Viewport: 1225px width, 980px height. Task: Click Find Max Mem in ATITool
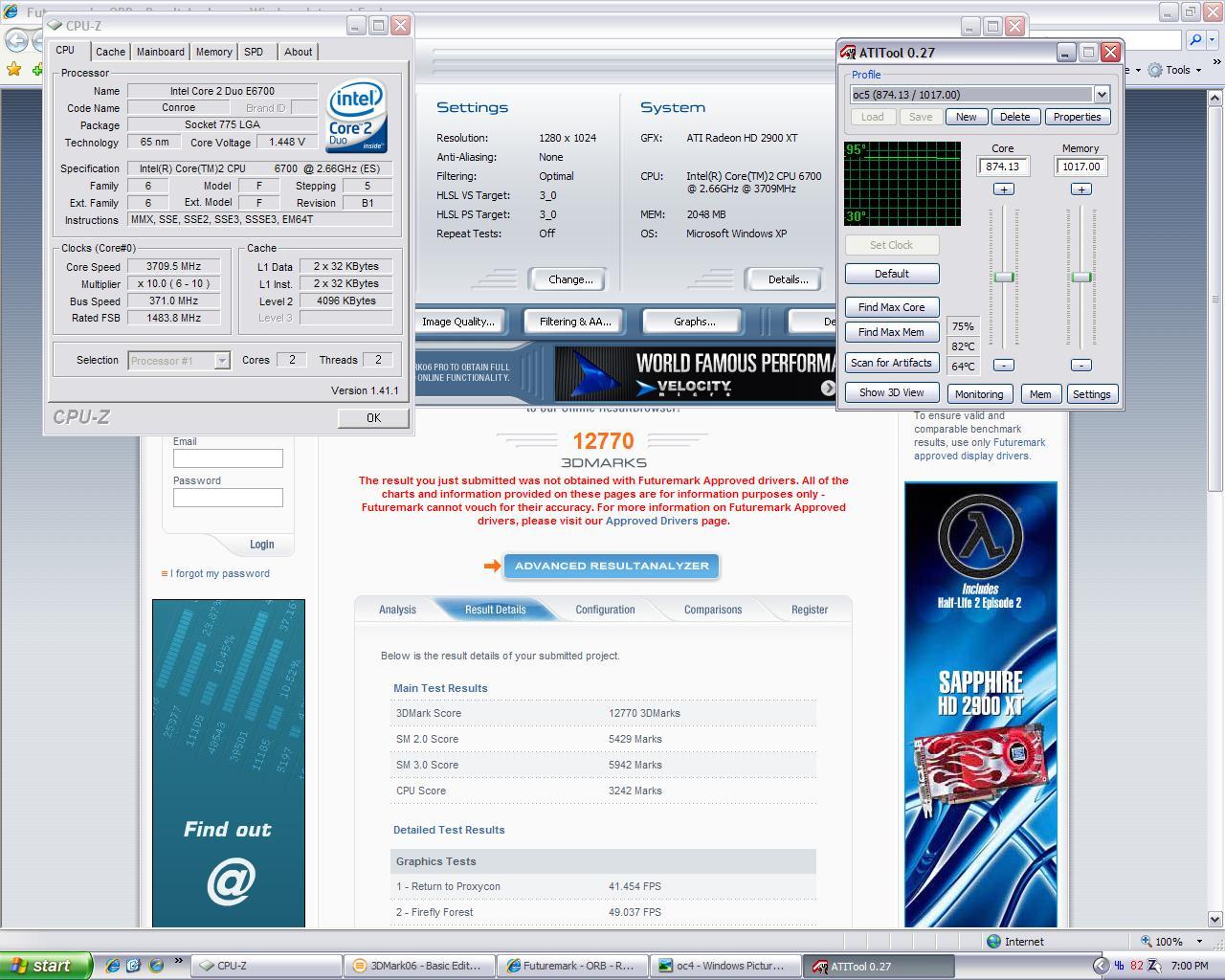892,332
